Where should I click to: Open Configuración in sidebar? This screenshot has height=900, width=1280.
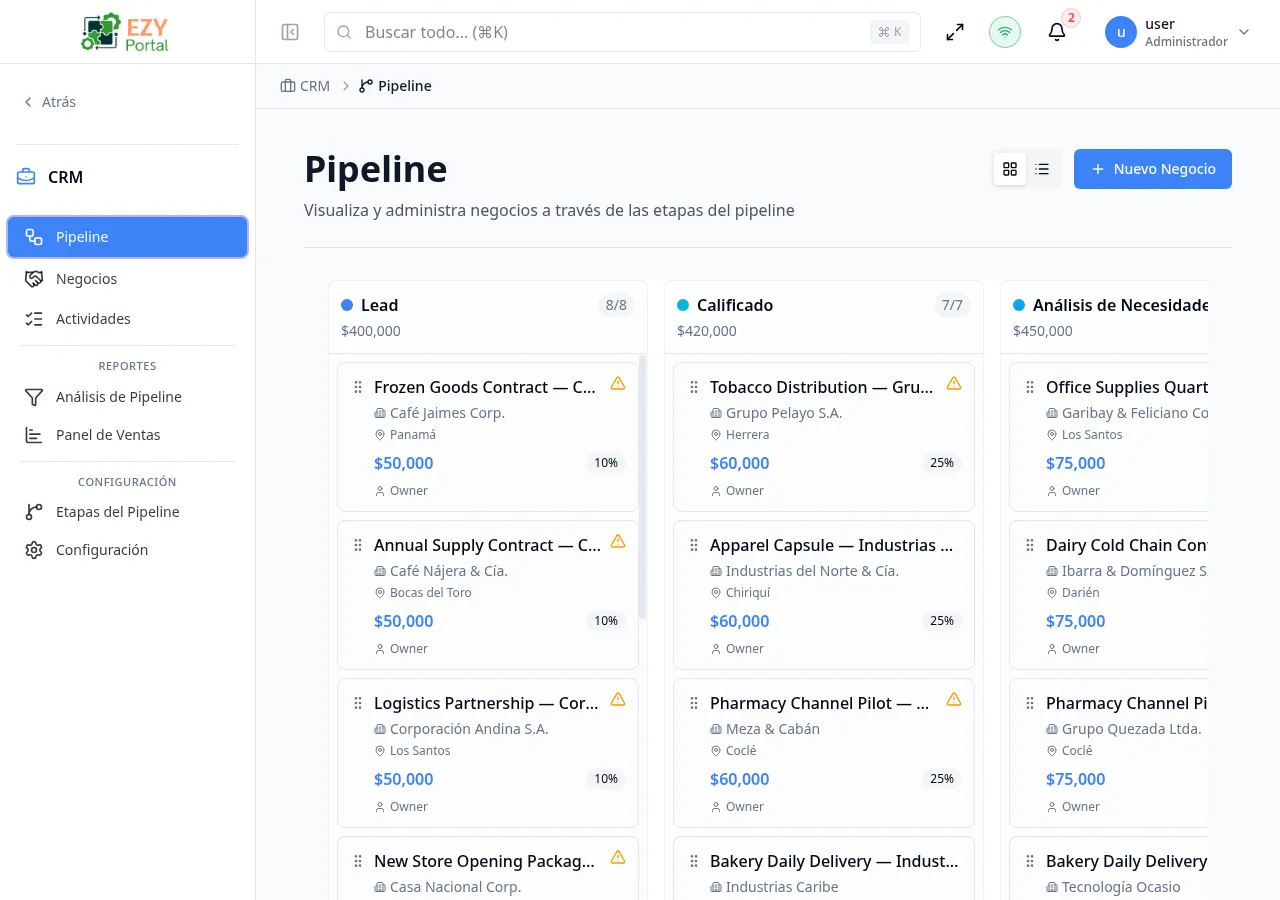coord(127,550)
